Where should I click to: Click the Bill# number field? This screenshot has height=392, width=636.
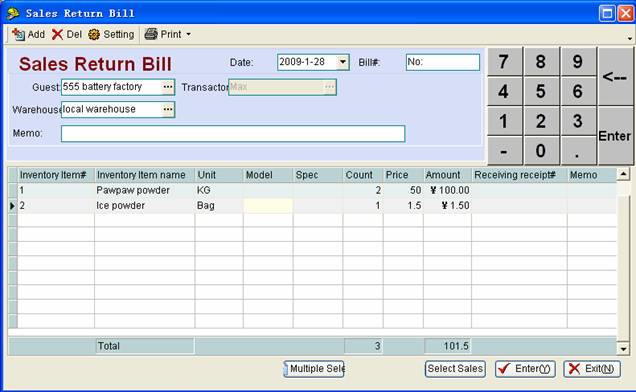pyautogui.click(x=443, y=62)
